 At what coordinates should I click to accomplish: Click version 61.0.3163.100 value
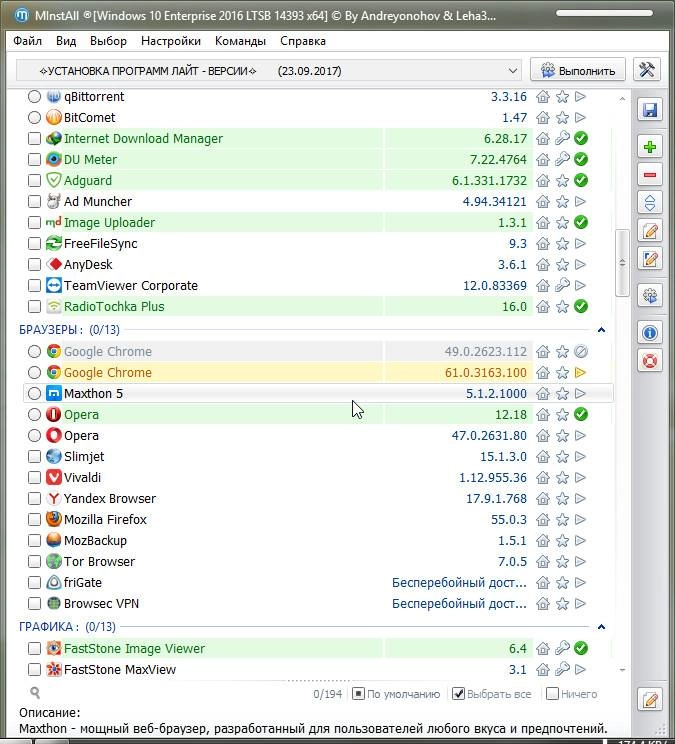click(x=486, y=373)
